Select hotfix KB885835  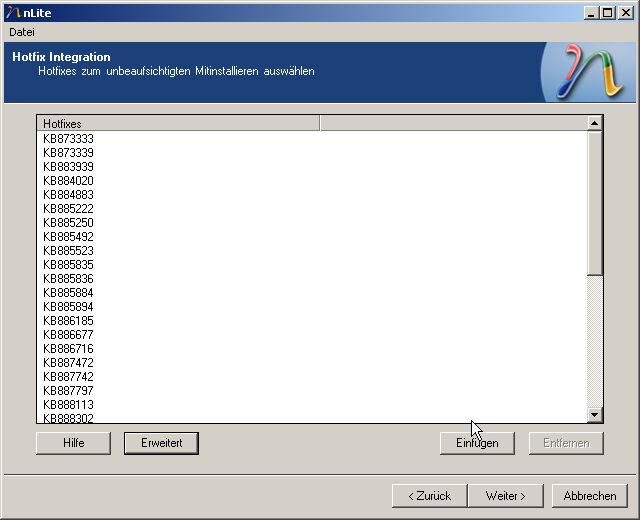pyautogui.click(x=68, y=264)
